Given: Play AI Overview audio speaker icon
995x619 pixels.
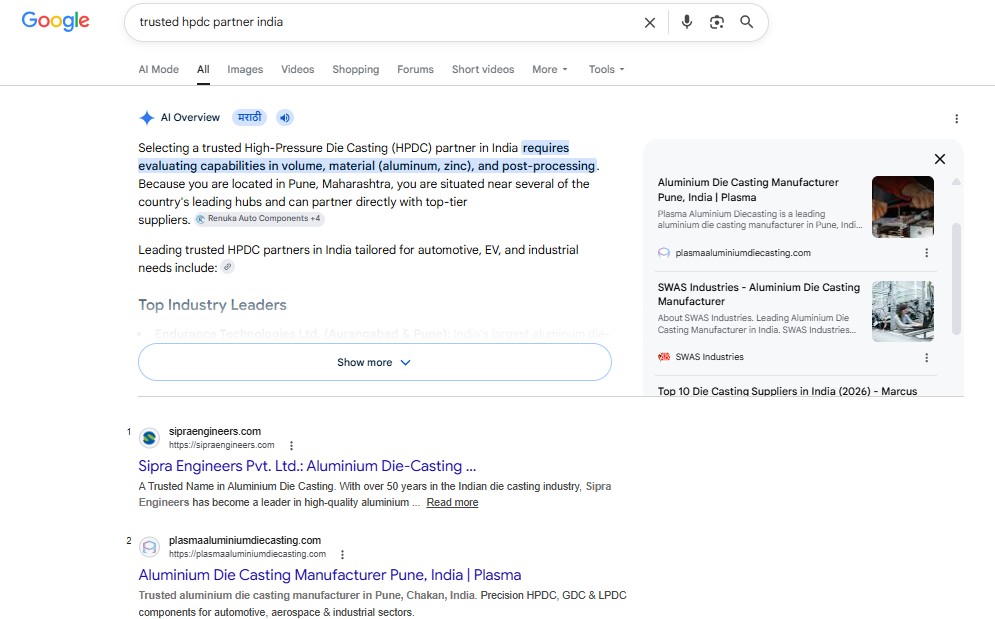Looking at the screenshot, I should (x=285, y=117).
